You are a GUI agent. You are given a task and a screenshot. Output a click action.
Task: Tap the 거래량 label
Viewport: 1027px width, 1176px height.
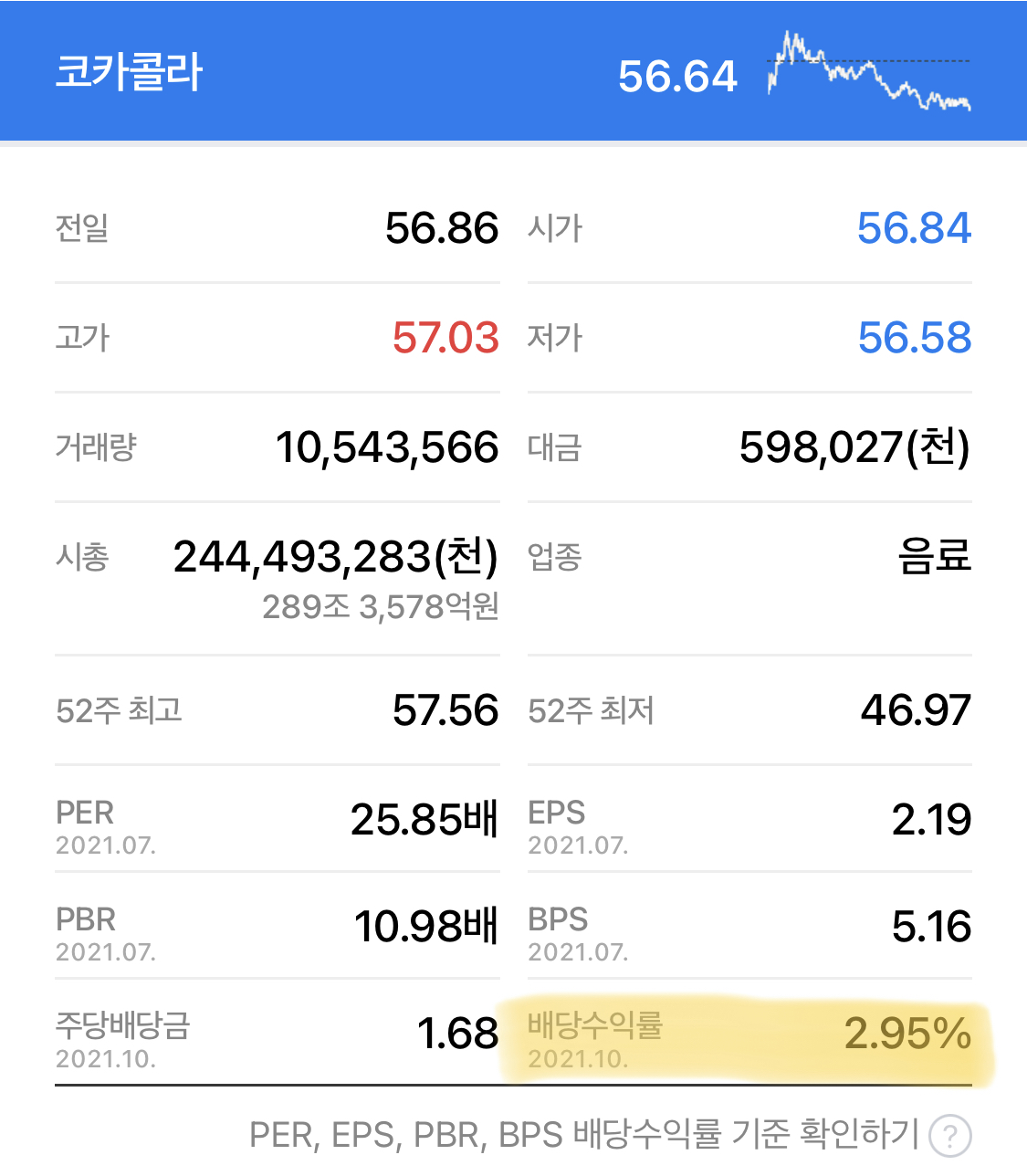coord(96,447)
